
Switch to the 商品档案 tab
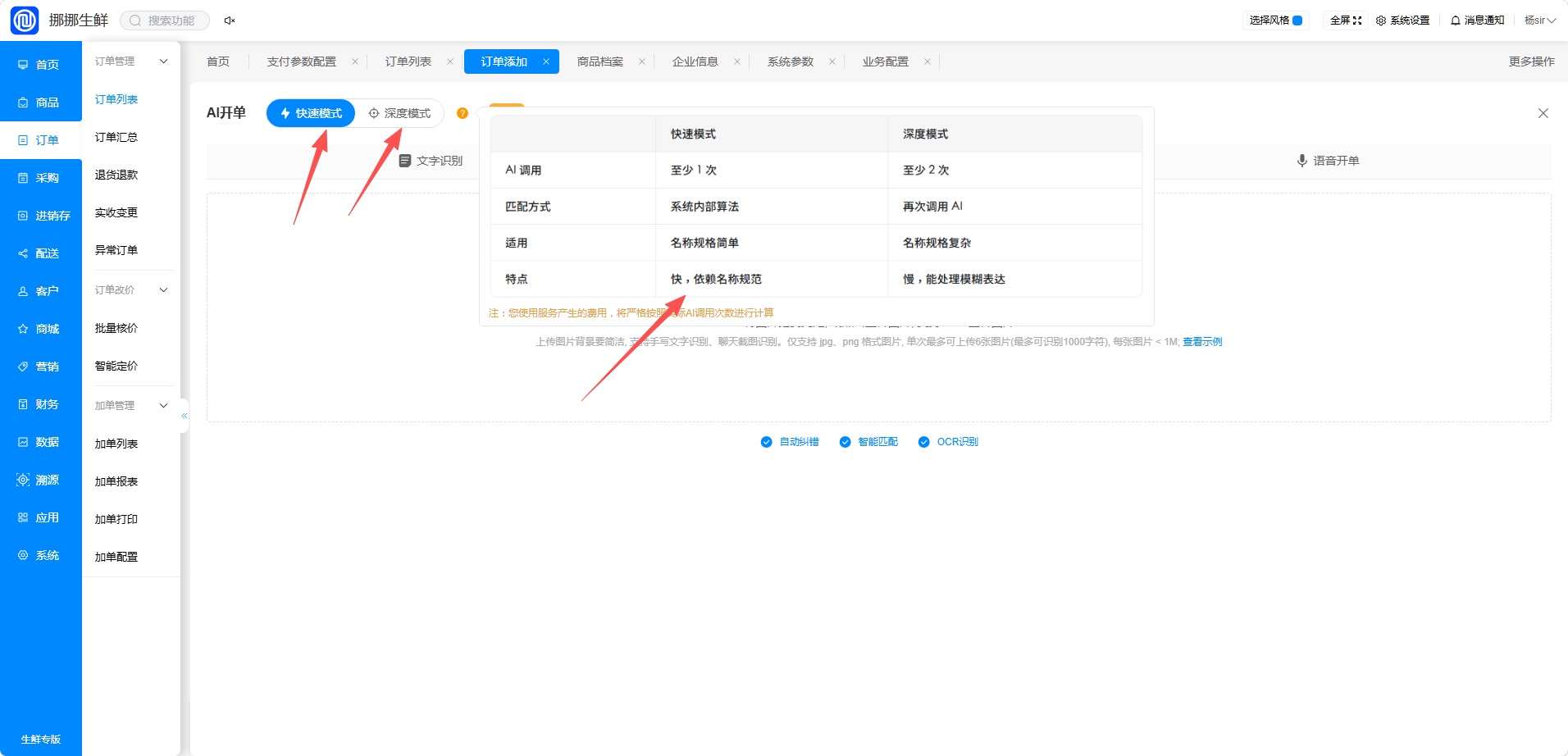600,61
